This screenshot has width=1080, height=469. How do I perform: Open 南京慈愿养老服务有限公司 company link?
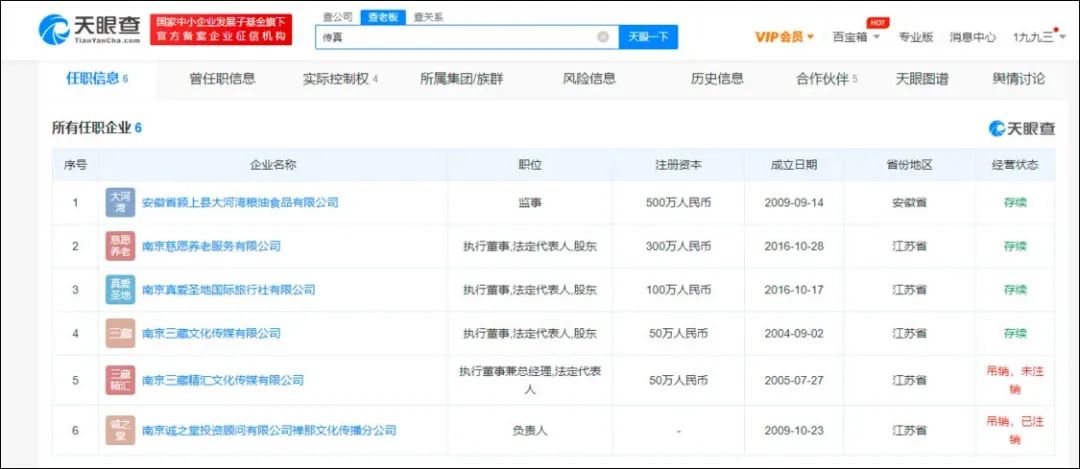point(211,246)
